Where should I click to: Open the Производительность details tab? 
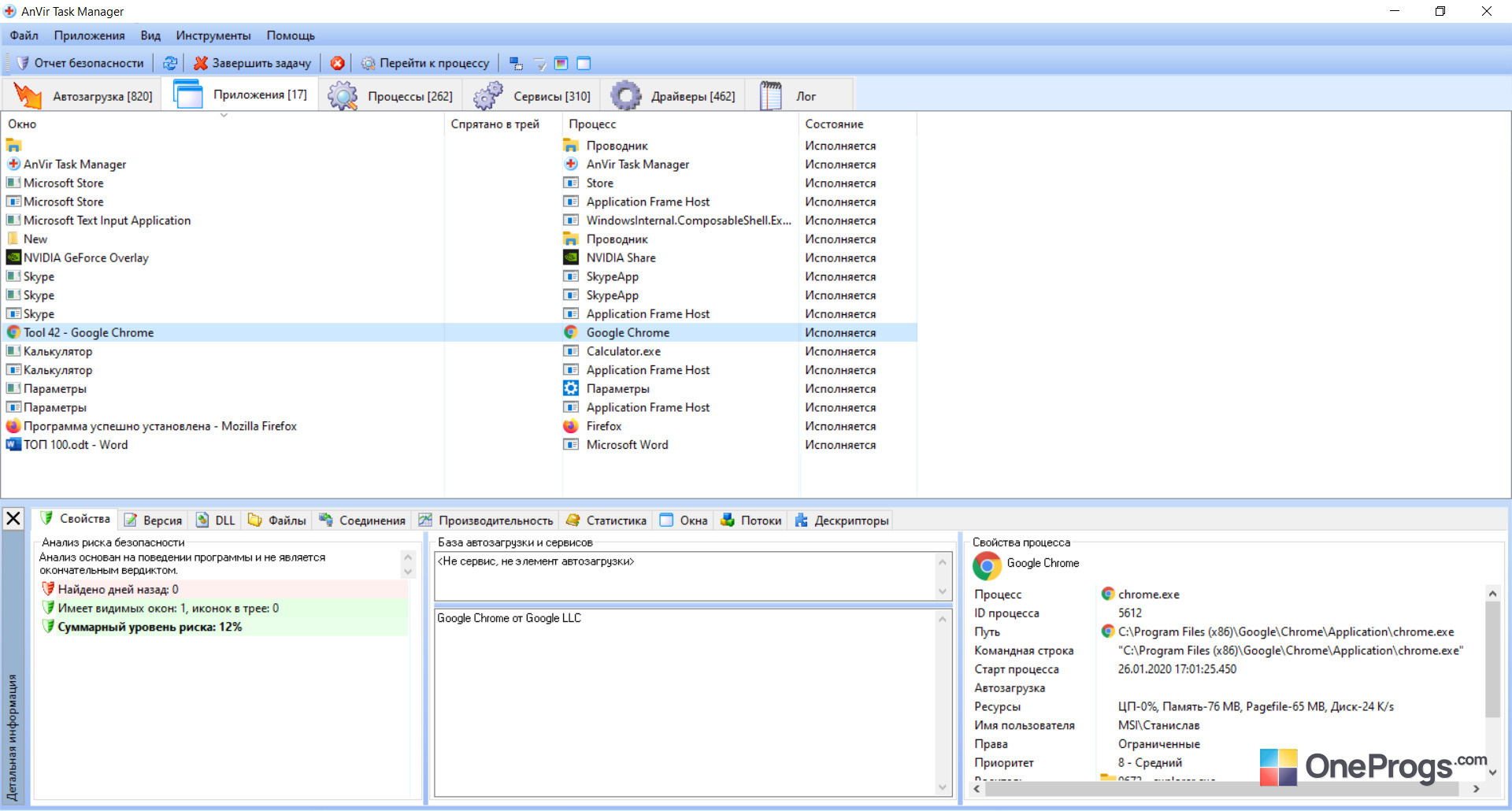(x=486, y=520)
